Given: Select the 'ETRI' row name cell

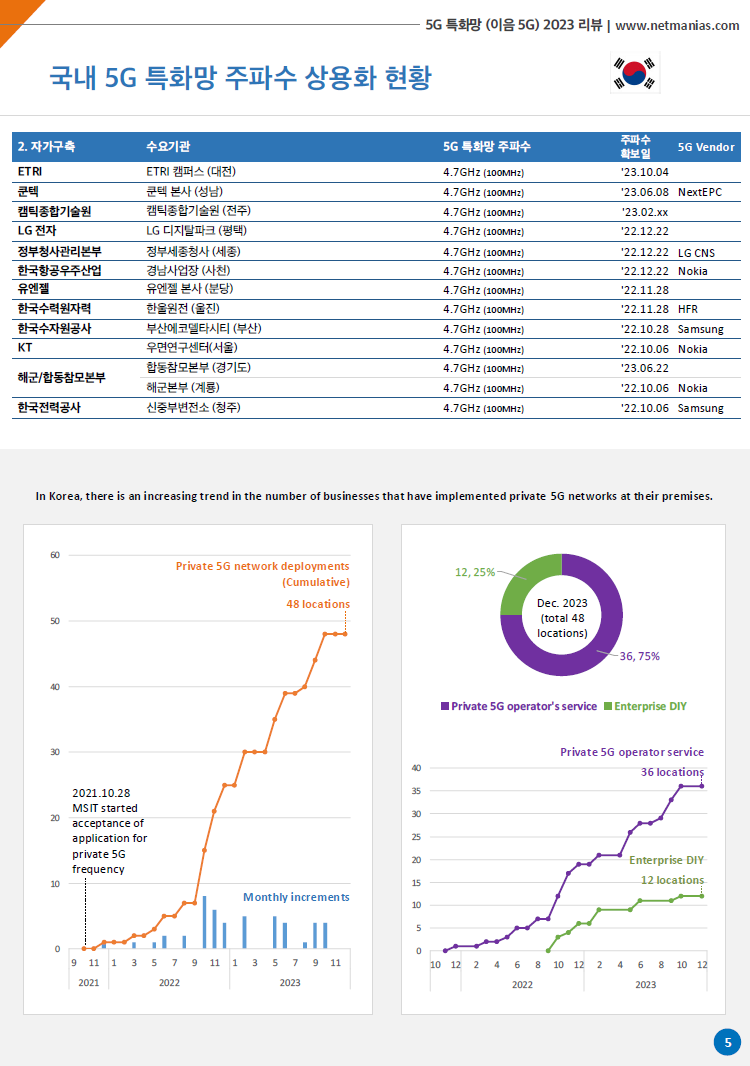Looking at the screenshot, I should pyautogui.click(x=30, y=171).
